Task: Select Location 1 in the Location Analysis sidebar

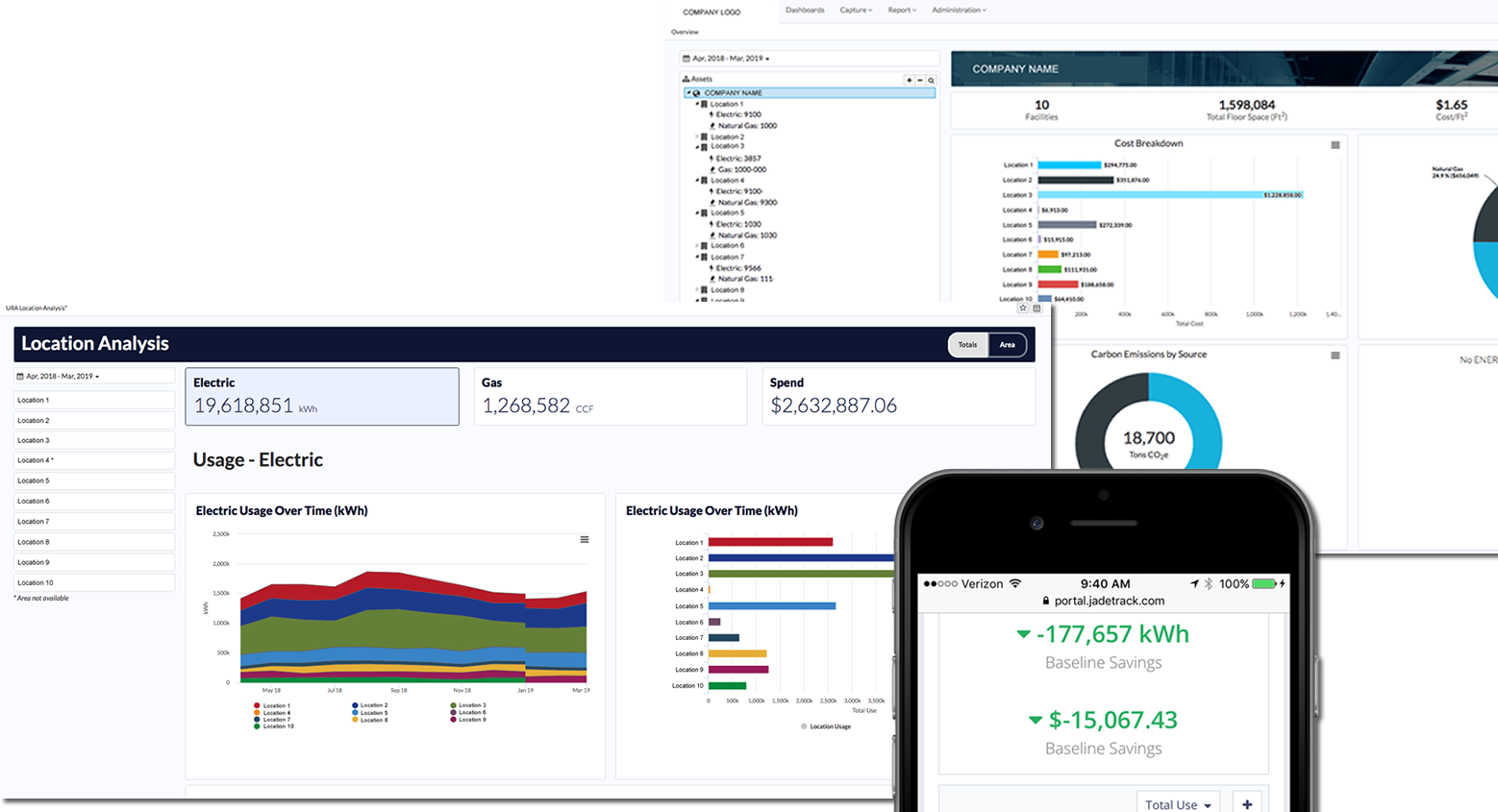Action: pyautogui.click(x=94, y=400)
